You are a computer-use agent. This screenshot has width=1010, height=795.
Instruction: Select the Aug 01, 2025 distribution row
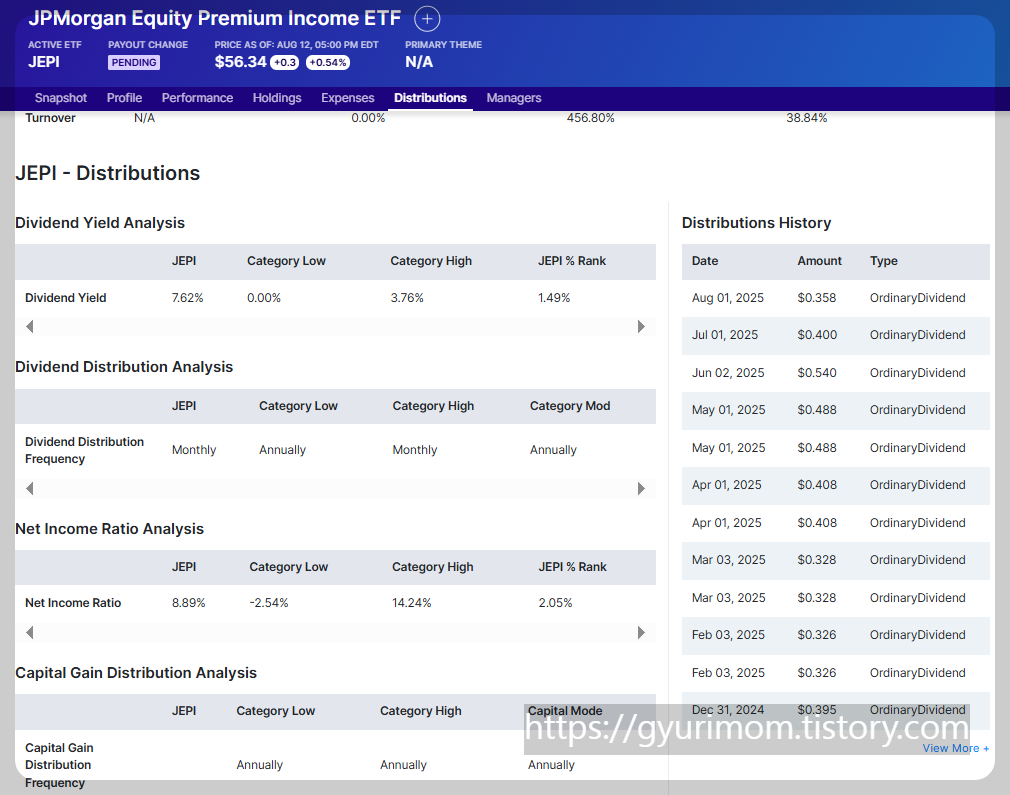(835, 298)
